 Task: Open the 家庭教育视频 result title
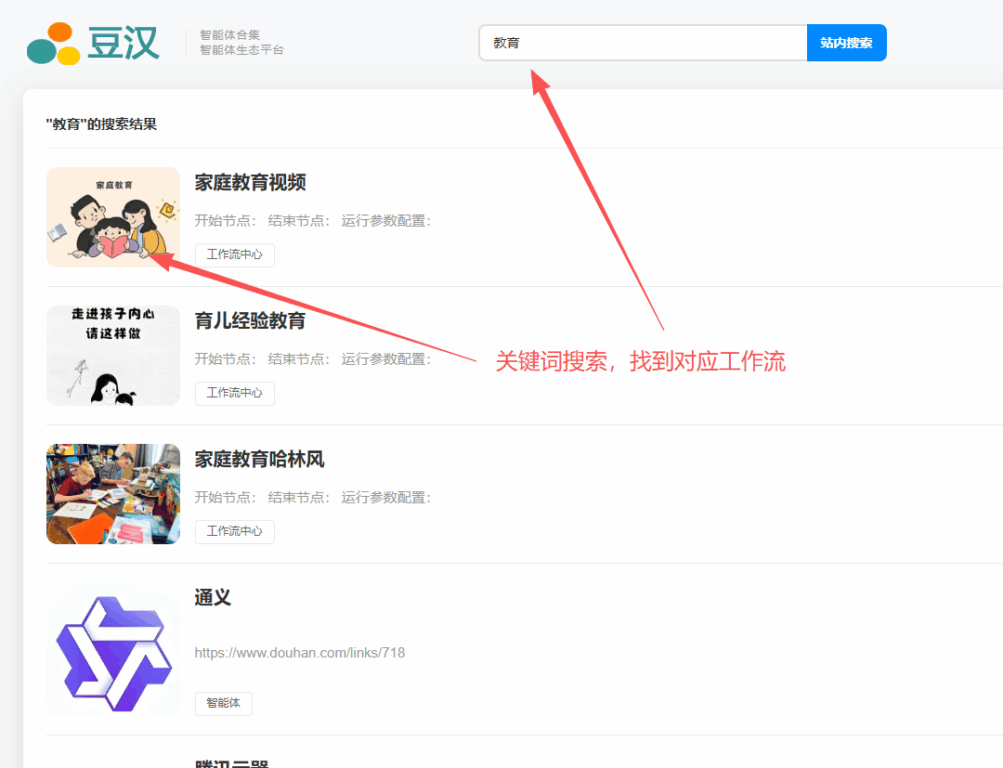(x=250, y=182)
